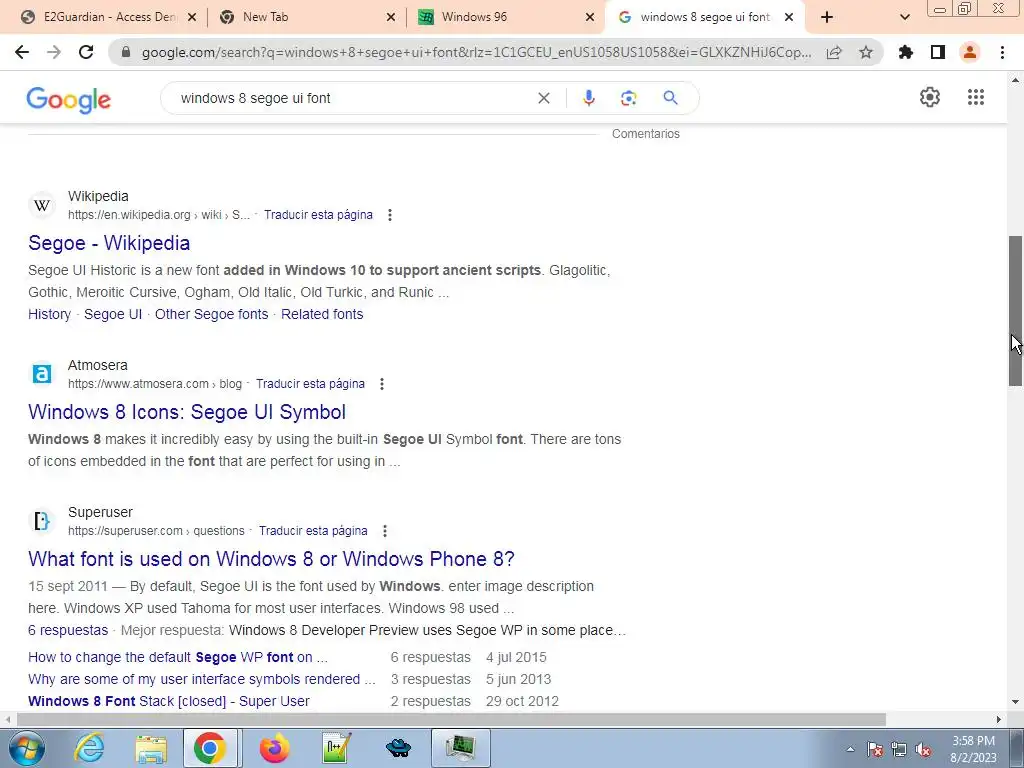Start voice search with microphone
This screenshot has height=768, width=1024.
[x=588, y=98]
